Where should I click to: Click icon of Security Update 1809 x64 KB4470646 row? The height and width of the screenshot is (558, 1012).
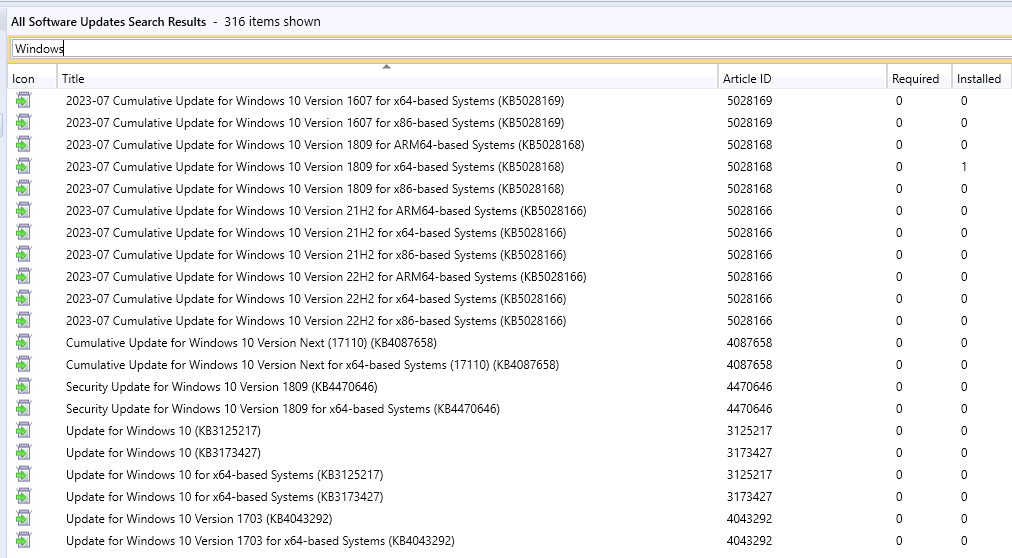(23, 408)
